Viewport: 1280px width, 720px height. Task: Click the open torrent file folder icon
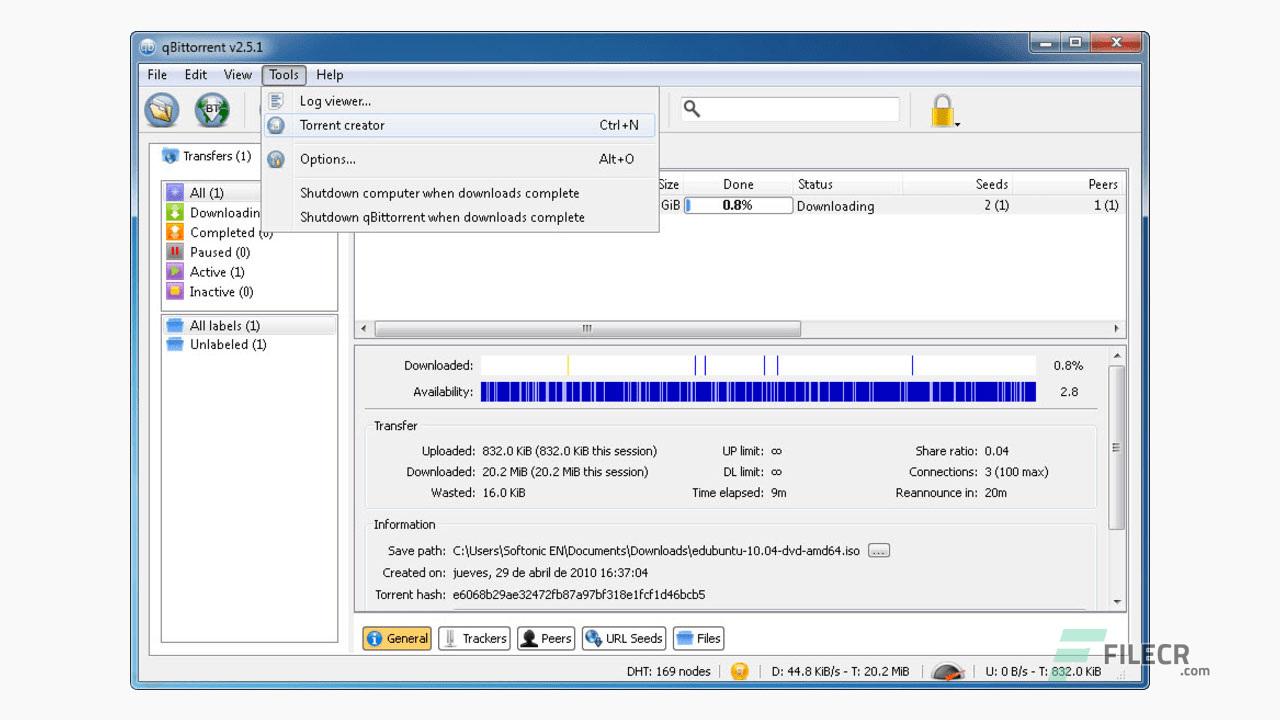(162, 110)
